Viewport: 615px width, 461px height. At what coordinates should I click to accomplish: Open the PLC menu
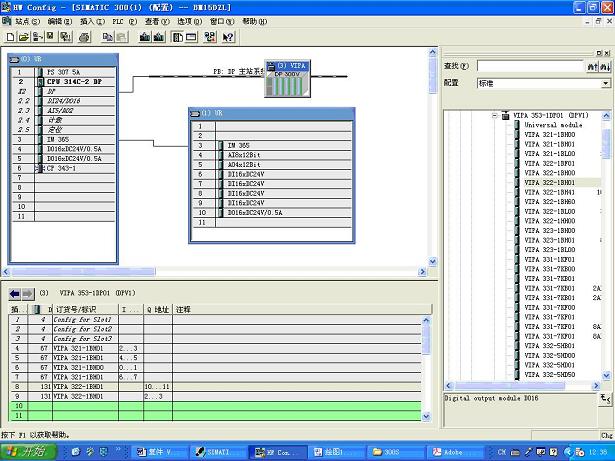pyautogui.click(x=124, y=22)
